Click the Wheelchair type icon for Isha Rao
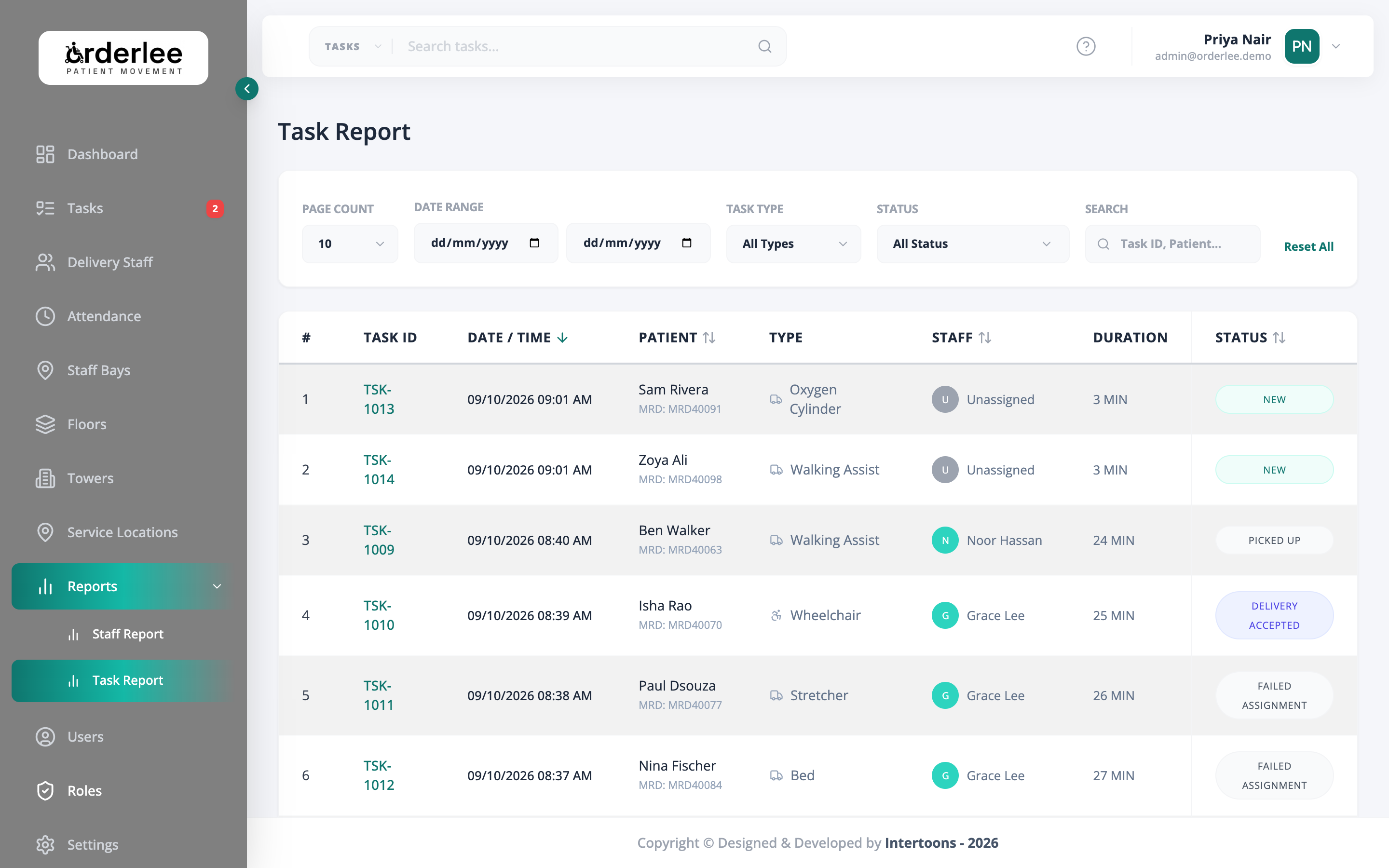 point(776,615)
